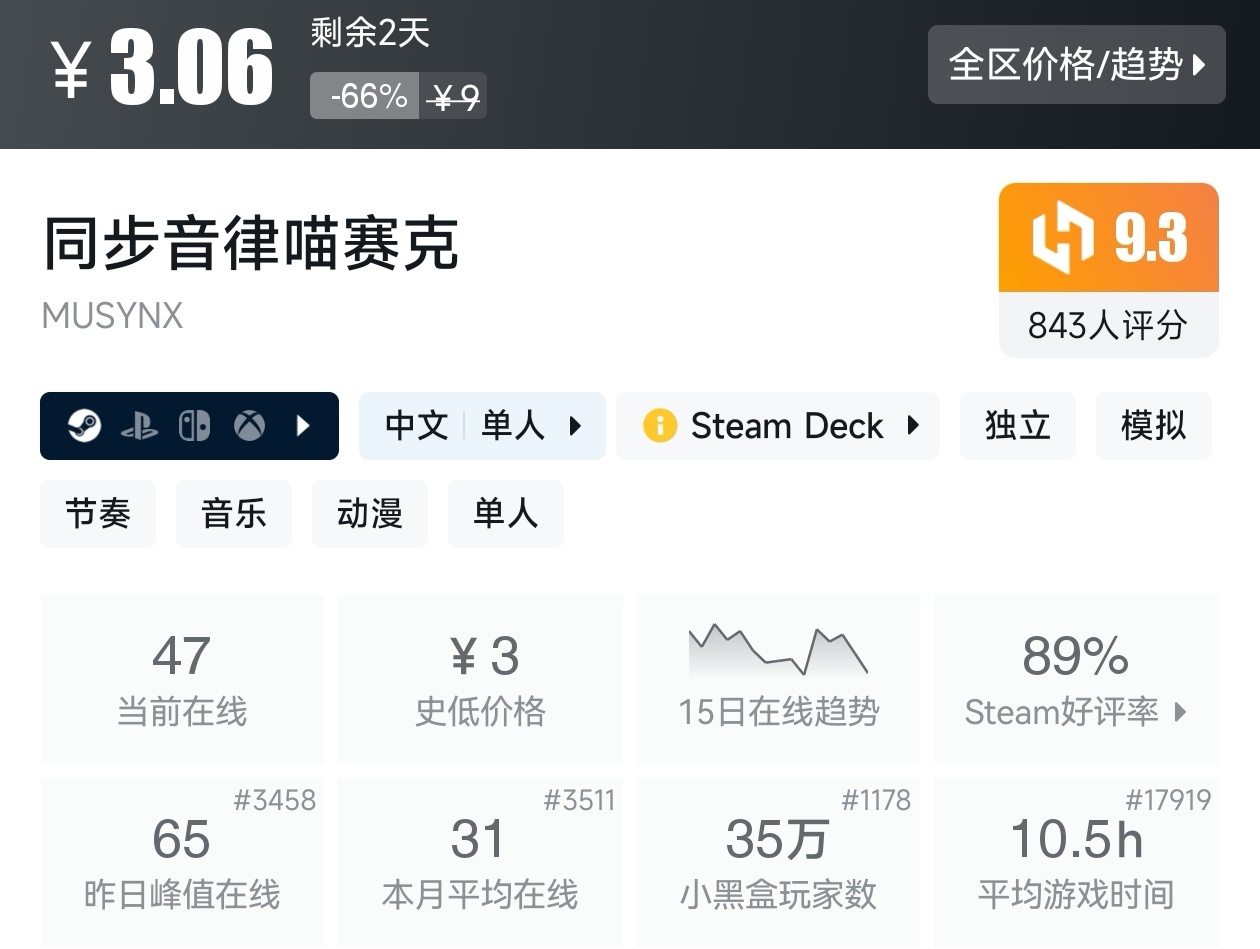
Task: Open the 史低价格 stat card
Action: pos(480,679)
